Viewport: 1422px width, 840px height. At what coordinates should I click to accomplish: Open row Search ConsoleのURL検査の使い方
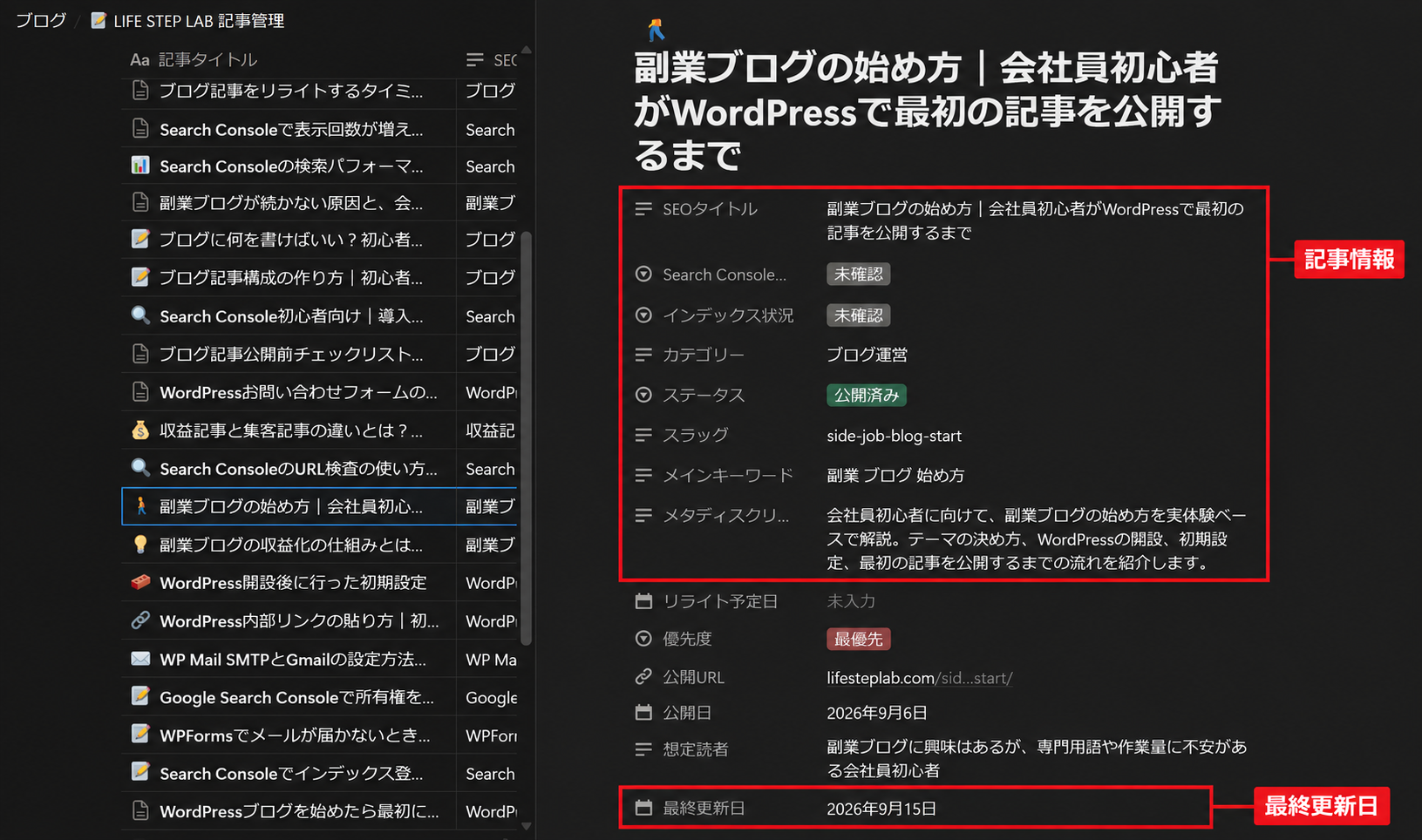298,469
